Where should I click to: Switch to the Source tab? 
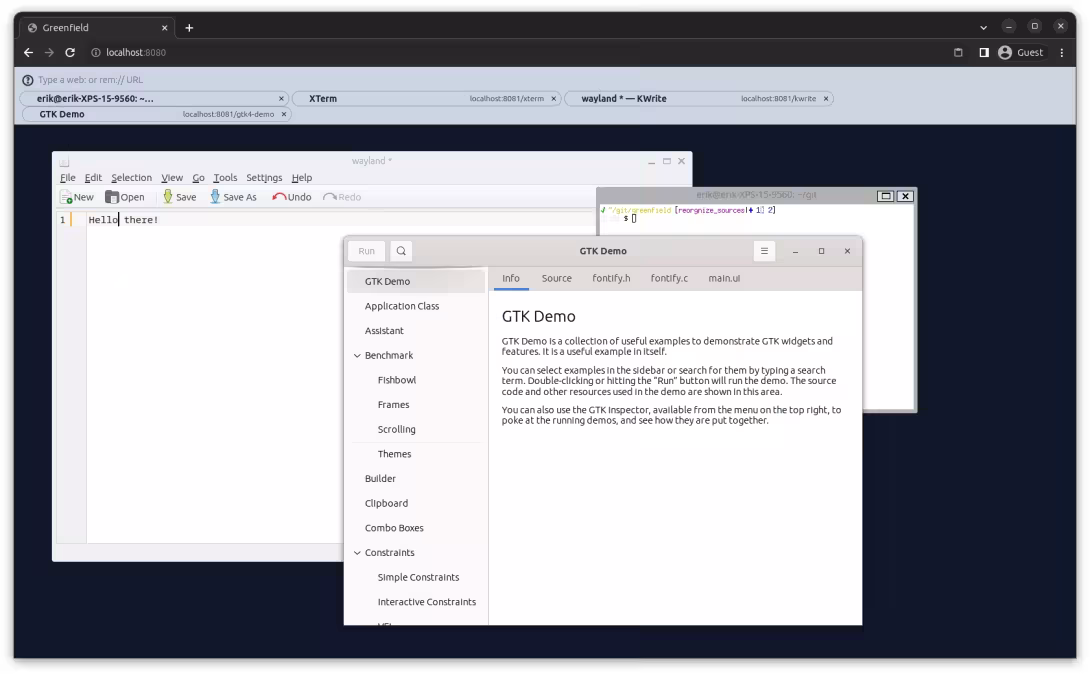pyautogui.click(x=557, y=279)
